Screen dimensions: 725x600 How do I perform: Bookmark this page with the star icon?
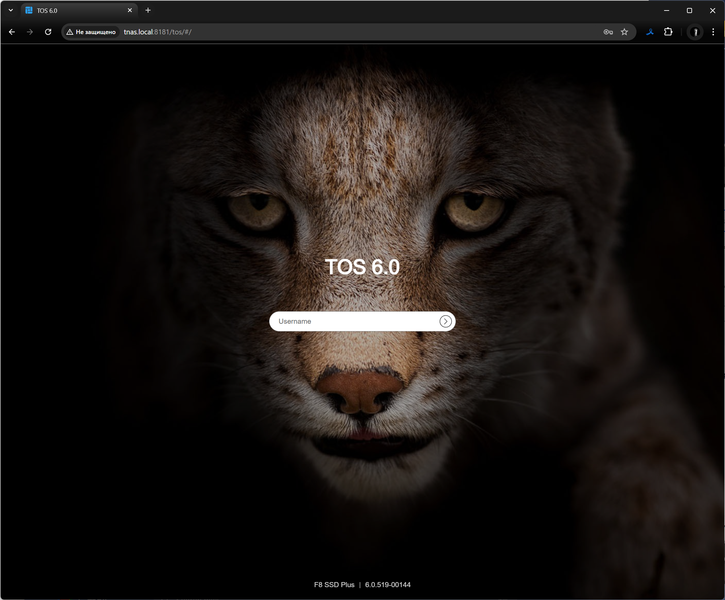point(624,32)
